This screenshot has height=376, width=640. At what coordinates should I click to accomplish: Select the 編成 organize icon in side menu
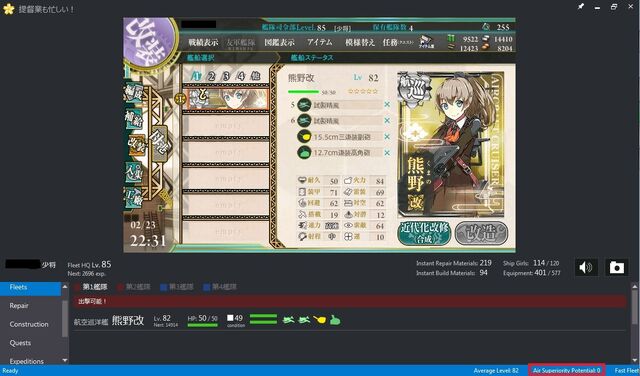133,92
